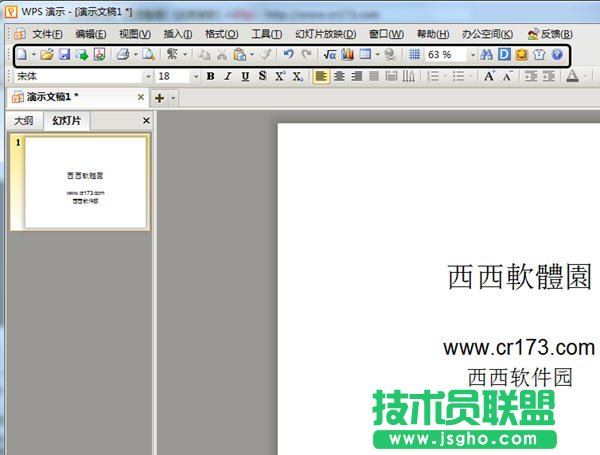This screenshot has width=600, height=455.
Task: Expand dropdown arrow next to new document
Action: click(34, 55)
